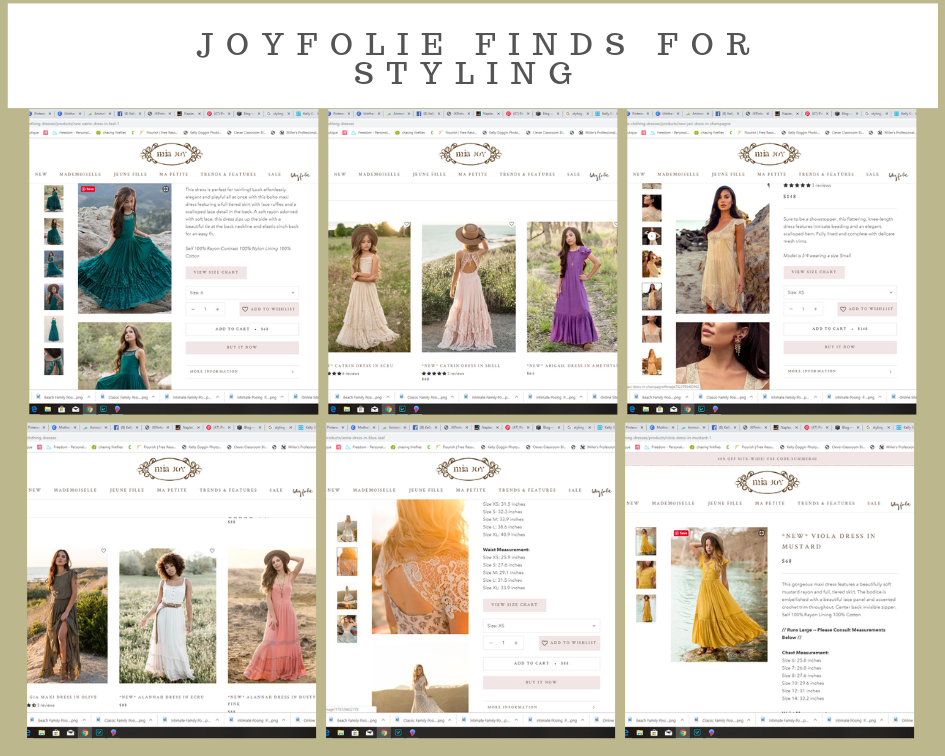This screenshot has width=945, height=756.
Task: Open chevron beside Beach Family download, Viola page
Action: click(x=680, y=720)
